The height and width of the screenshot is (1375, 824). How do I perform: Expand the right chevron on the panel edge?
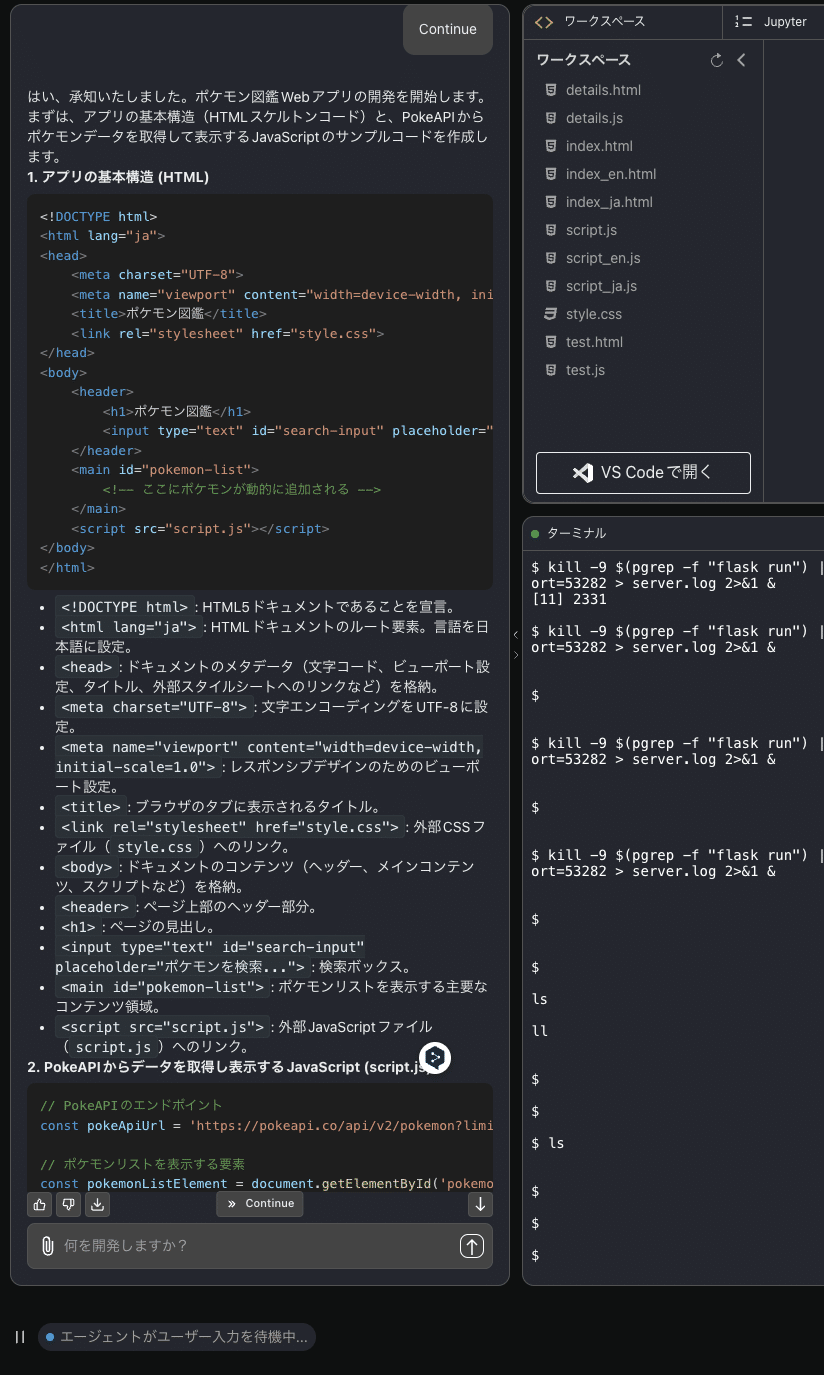pyautogui.click(x=516, y=656)
